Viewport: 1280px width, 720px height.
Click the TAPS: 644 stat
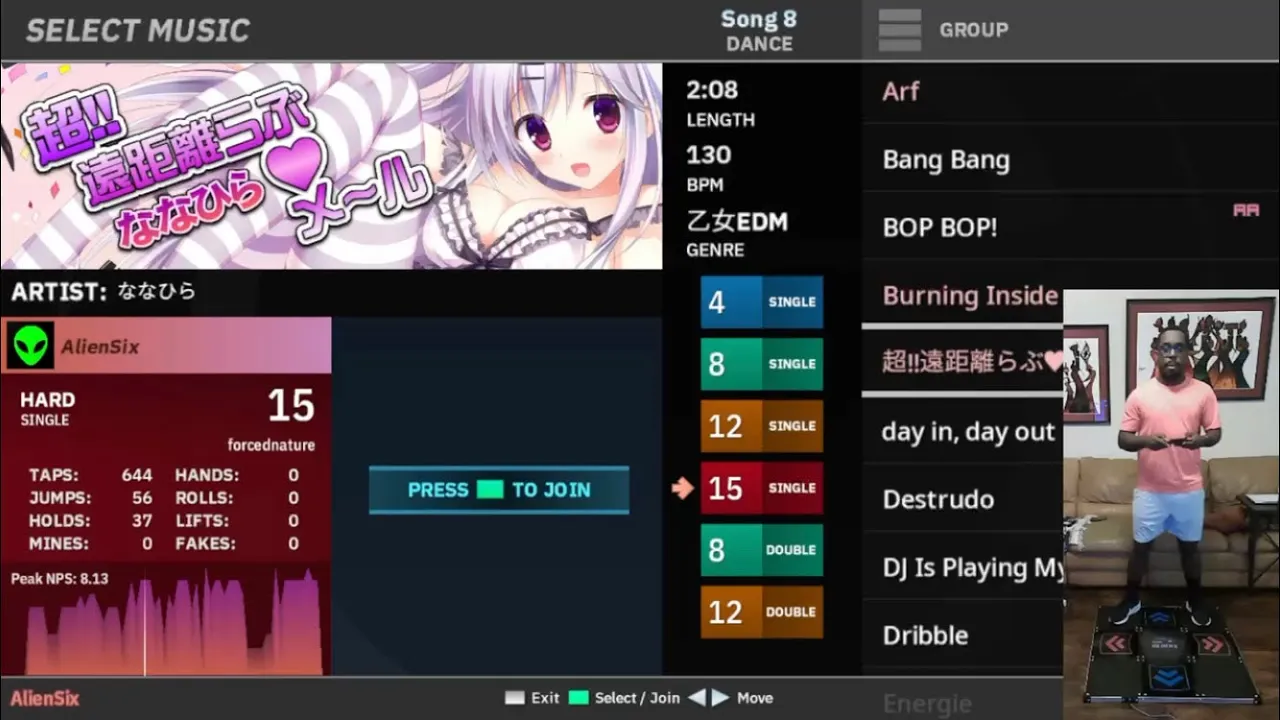(90, 475)
